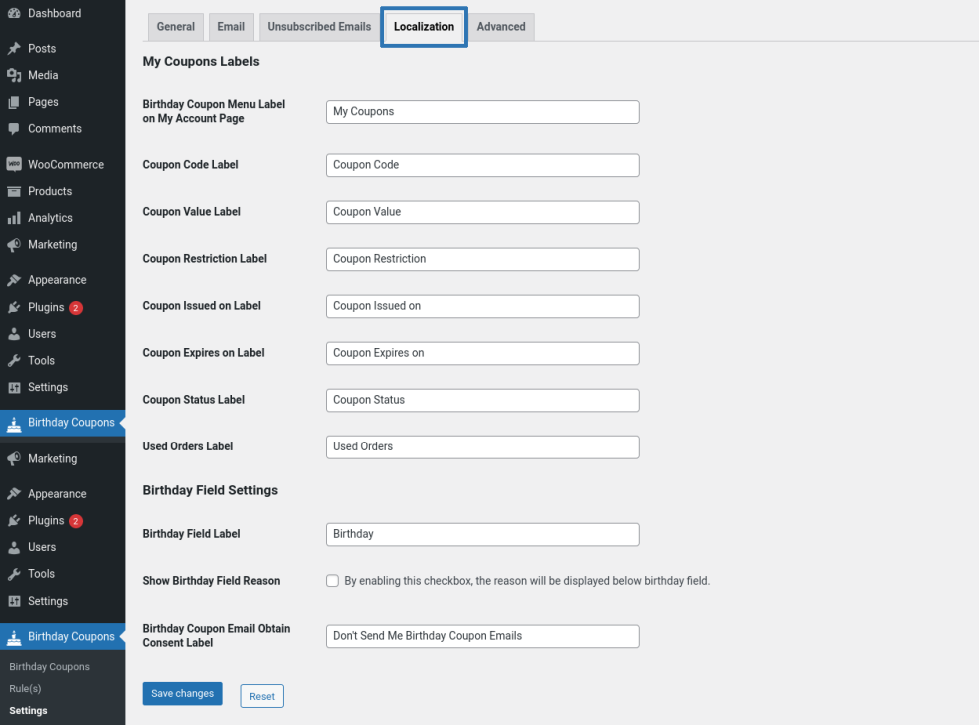The width and height of the screenshot is (979, 725).
Task: Click the WooCommerce icon in sidebar
Action: 14,165
